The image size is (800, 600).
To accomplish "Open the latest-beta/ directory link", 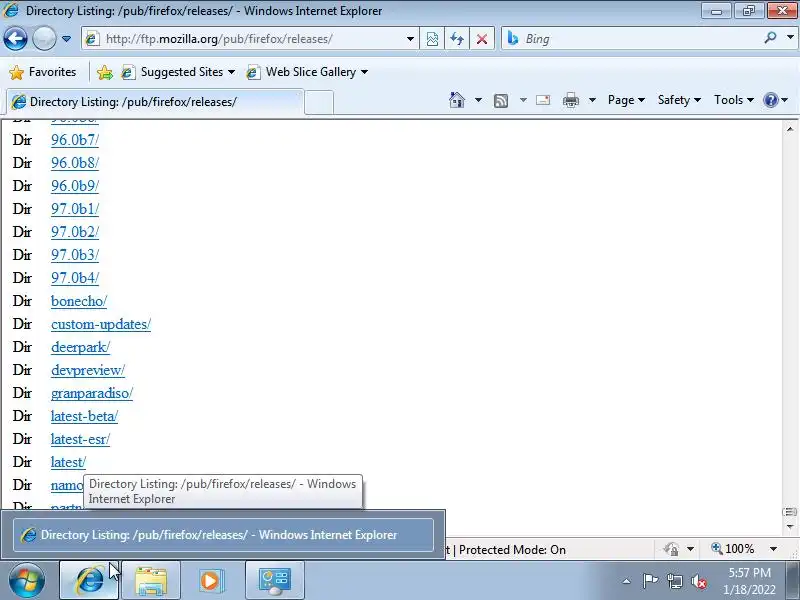I will tap(84, 416).
